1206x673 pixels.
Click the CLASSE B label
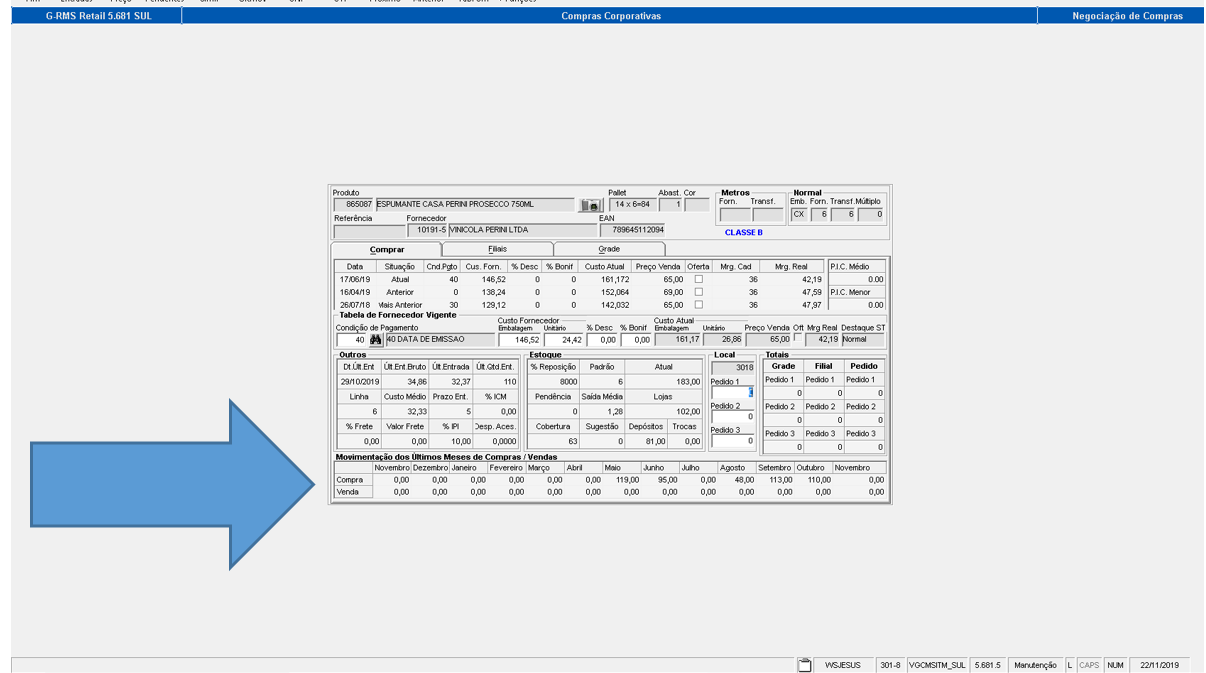[744, 232]
